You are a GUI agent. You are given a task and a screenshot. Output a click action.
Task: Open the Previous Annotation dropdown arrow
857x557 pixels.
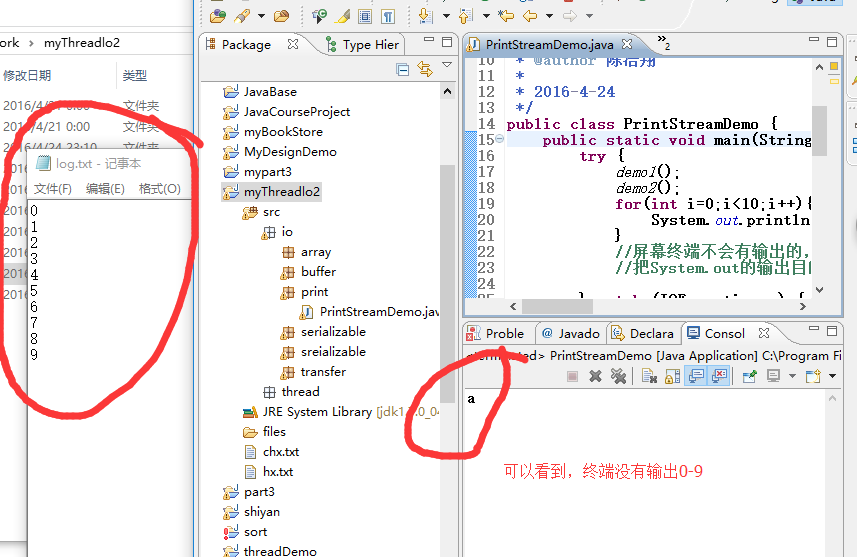click(486, 16)
